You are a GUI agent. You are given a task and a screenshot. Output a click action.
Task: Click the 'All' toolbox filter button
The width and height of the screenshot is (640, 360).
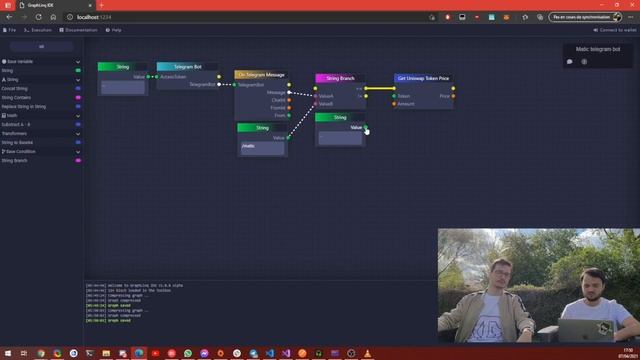click(42, 47)
